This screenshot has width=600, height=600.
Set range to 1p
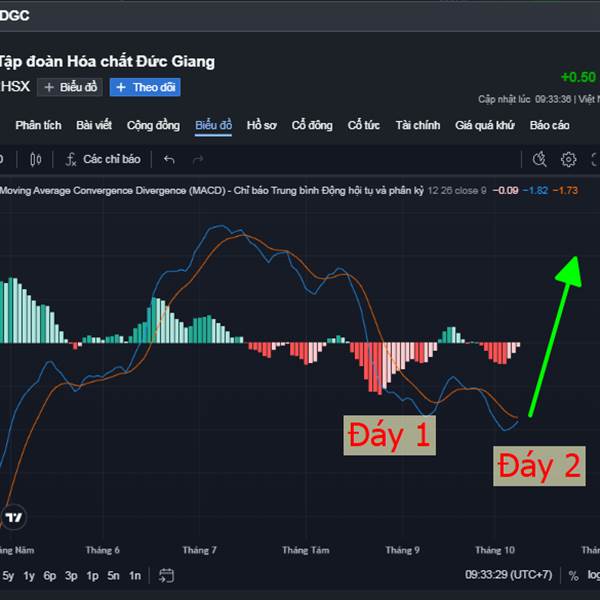92,576
